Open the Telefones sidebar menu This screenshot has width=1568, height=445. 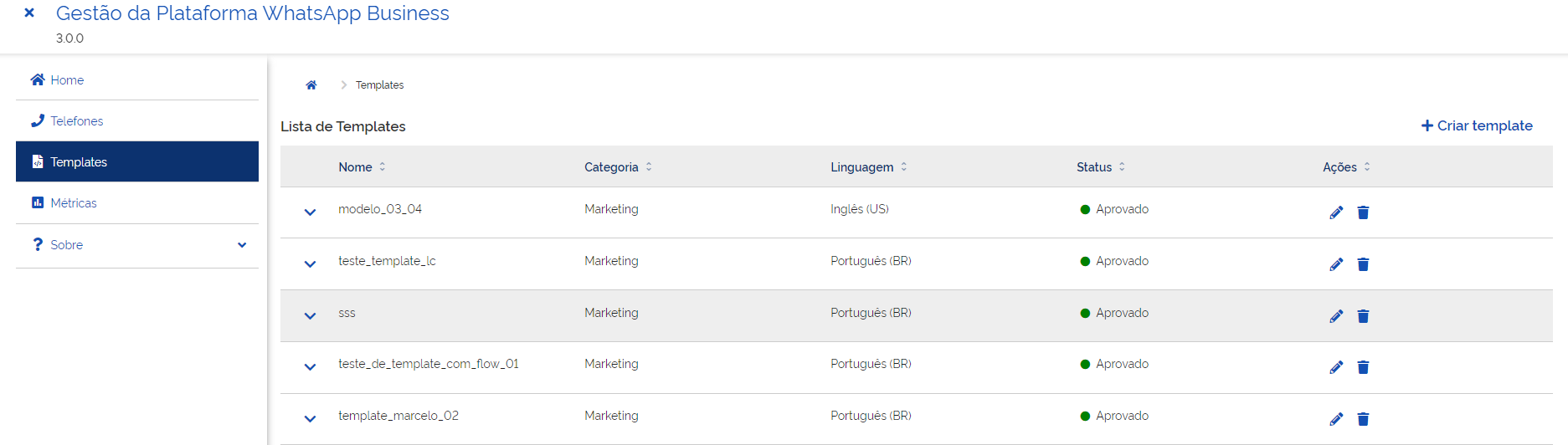76,121
